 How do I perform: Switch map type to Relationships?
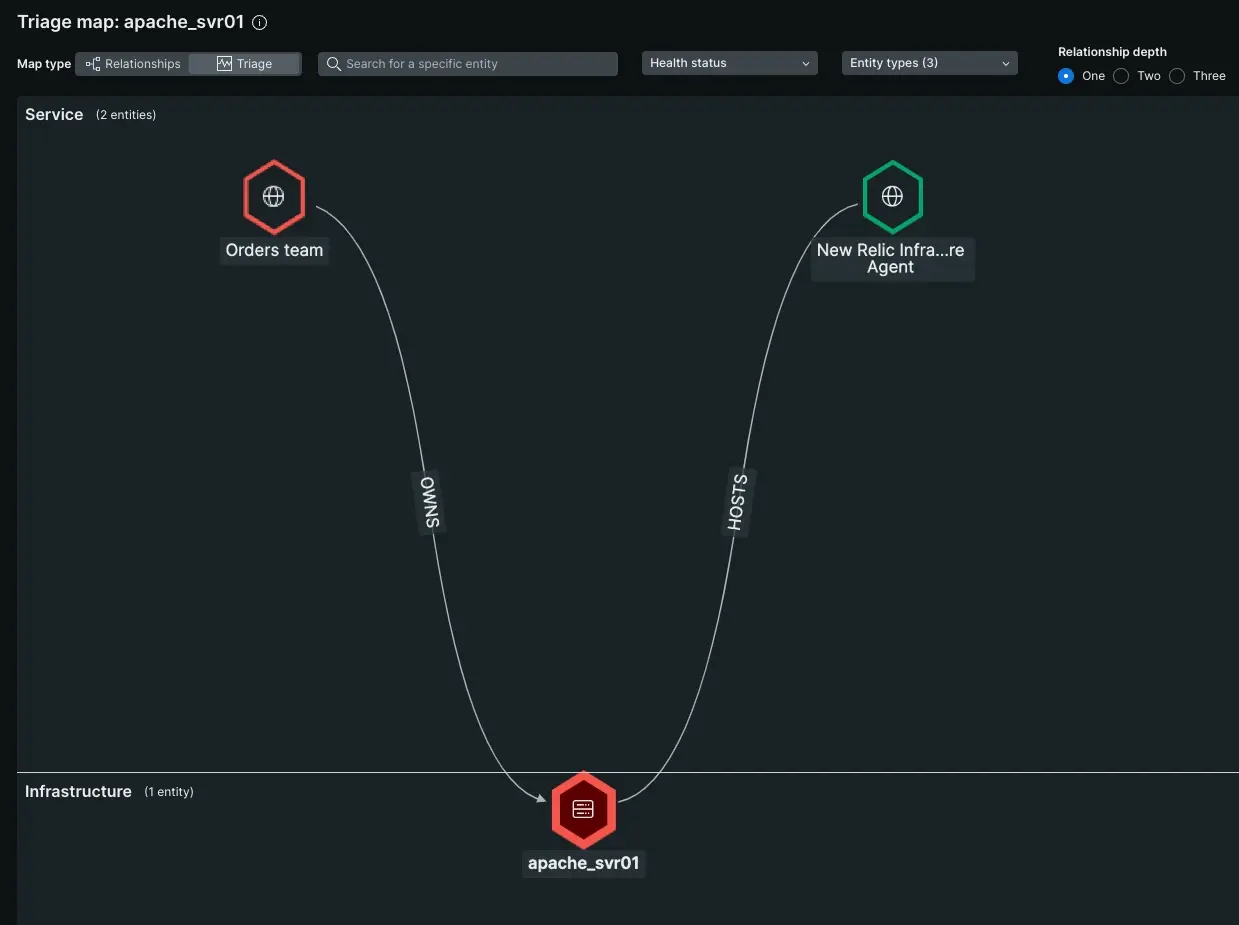134,64
